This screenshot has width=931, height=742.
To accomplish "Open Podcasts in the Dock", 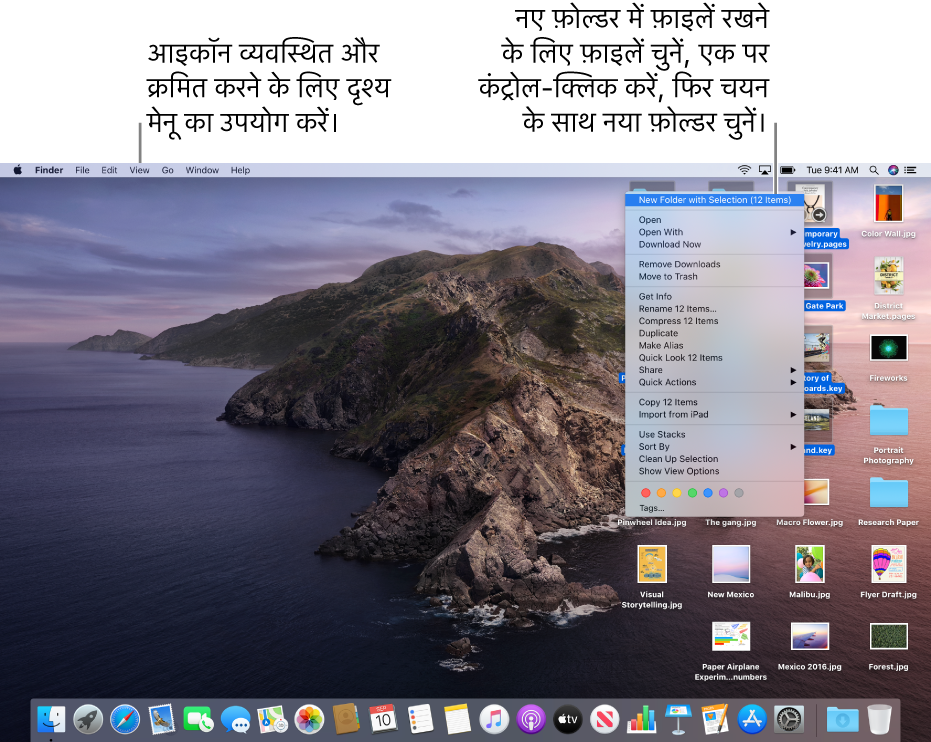I will 531,719.
